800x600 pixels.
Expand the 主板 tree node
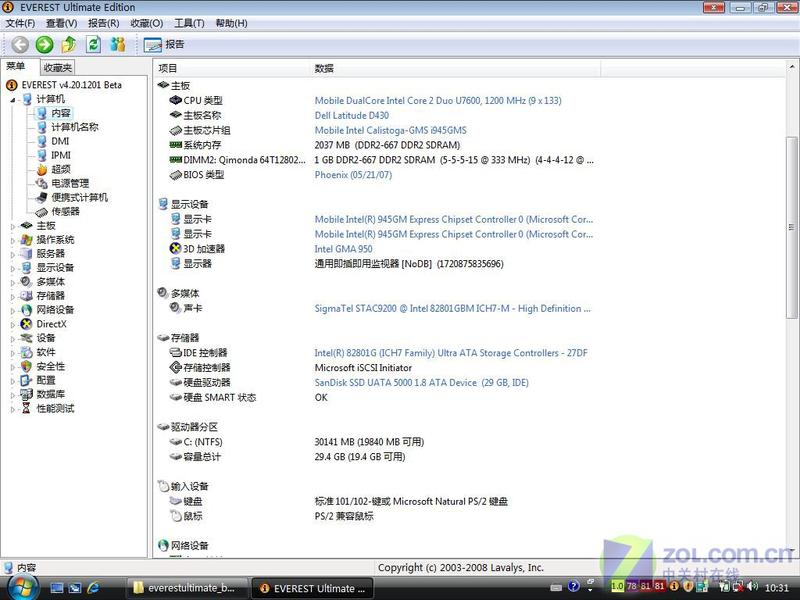[13, 226]
